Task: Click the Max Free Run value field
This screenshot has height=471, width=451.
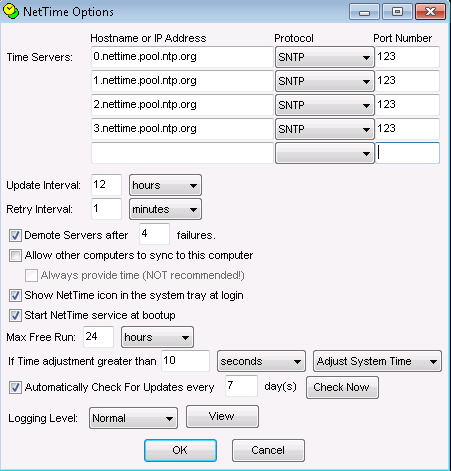Action: point(98,337)
